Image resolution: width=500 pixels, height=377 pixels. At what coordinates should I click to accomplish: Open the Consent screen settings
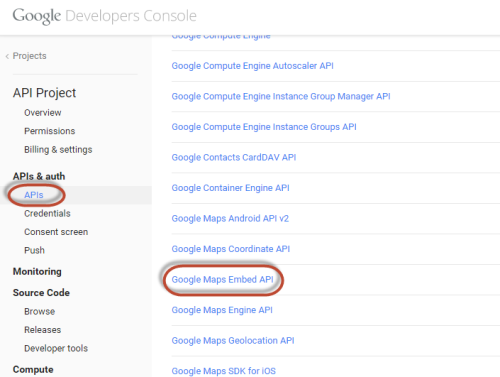tap(56, 232)
